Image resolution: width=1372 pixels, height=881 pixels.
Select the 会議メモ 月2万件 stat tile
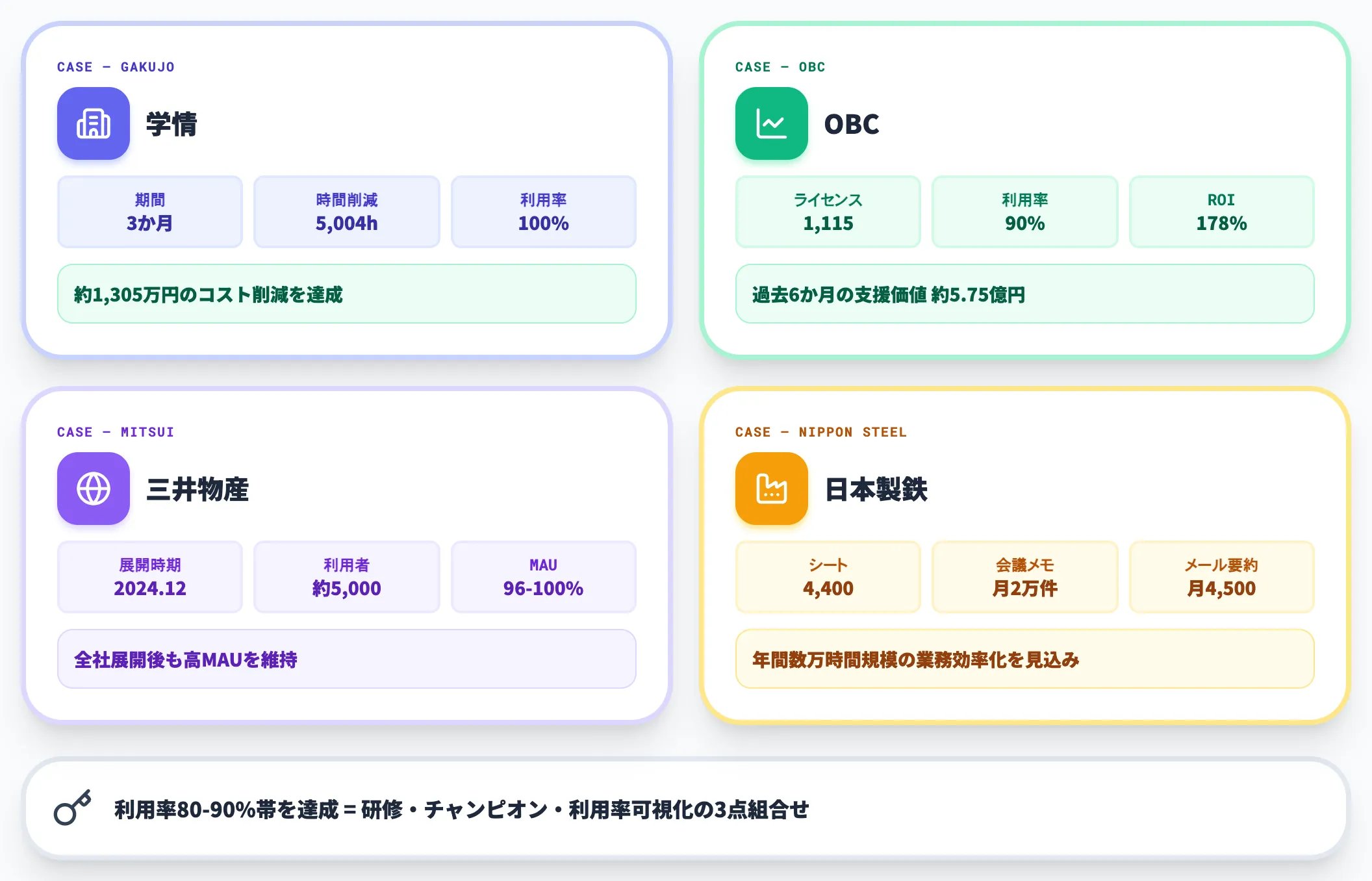pyautogui.click(x=1025, y=577)
